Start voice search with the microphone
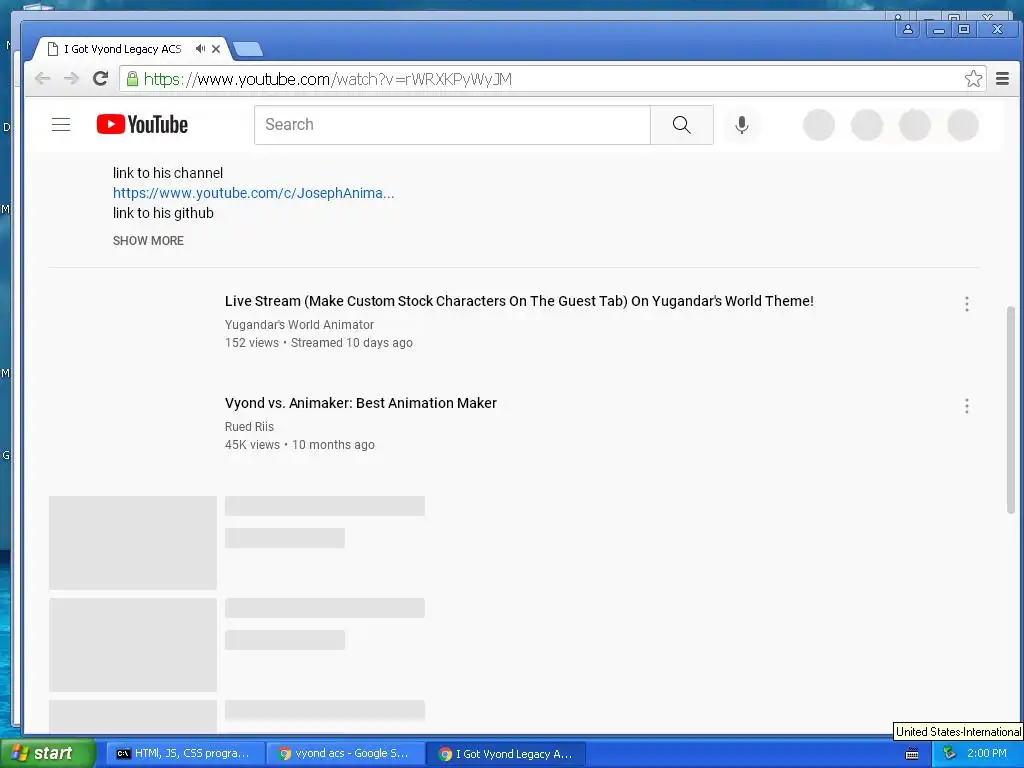Viewport: 1024px width, 768px height. (741, 125)
